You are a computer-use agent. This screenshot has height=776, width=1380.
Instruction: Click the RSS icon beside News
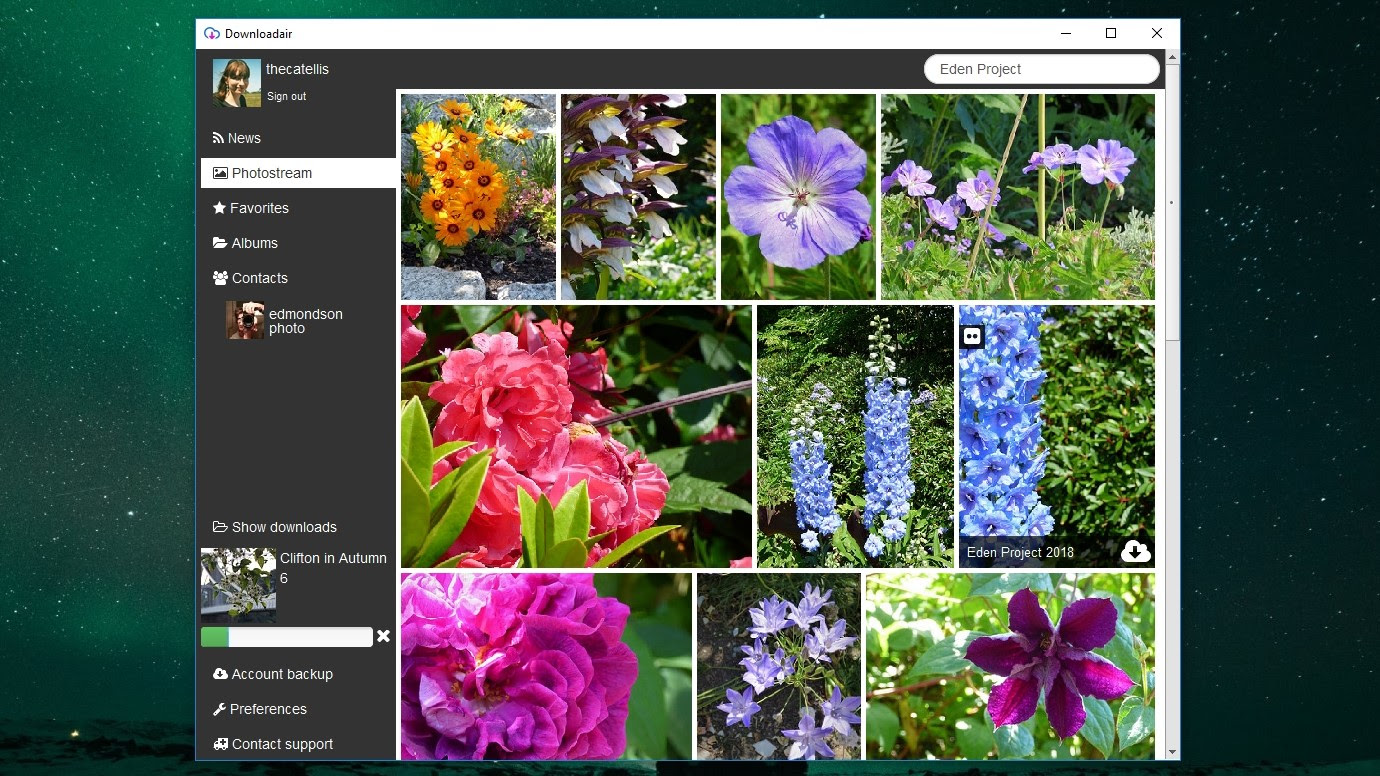(x=218, y=138)
